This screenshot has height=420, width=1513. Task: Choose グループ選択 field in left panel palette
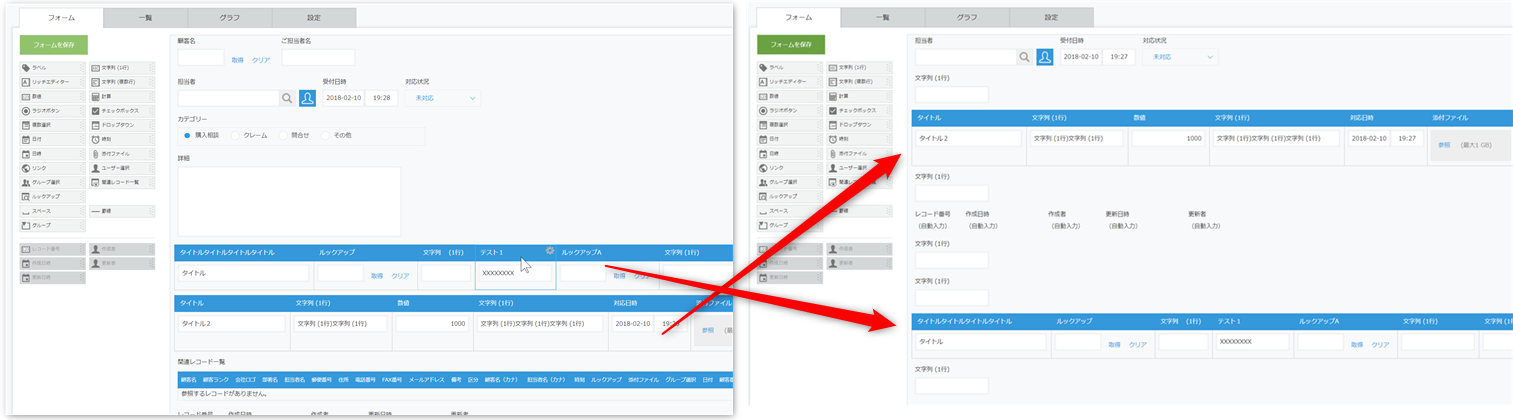tap(52, 182)
